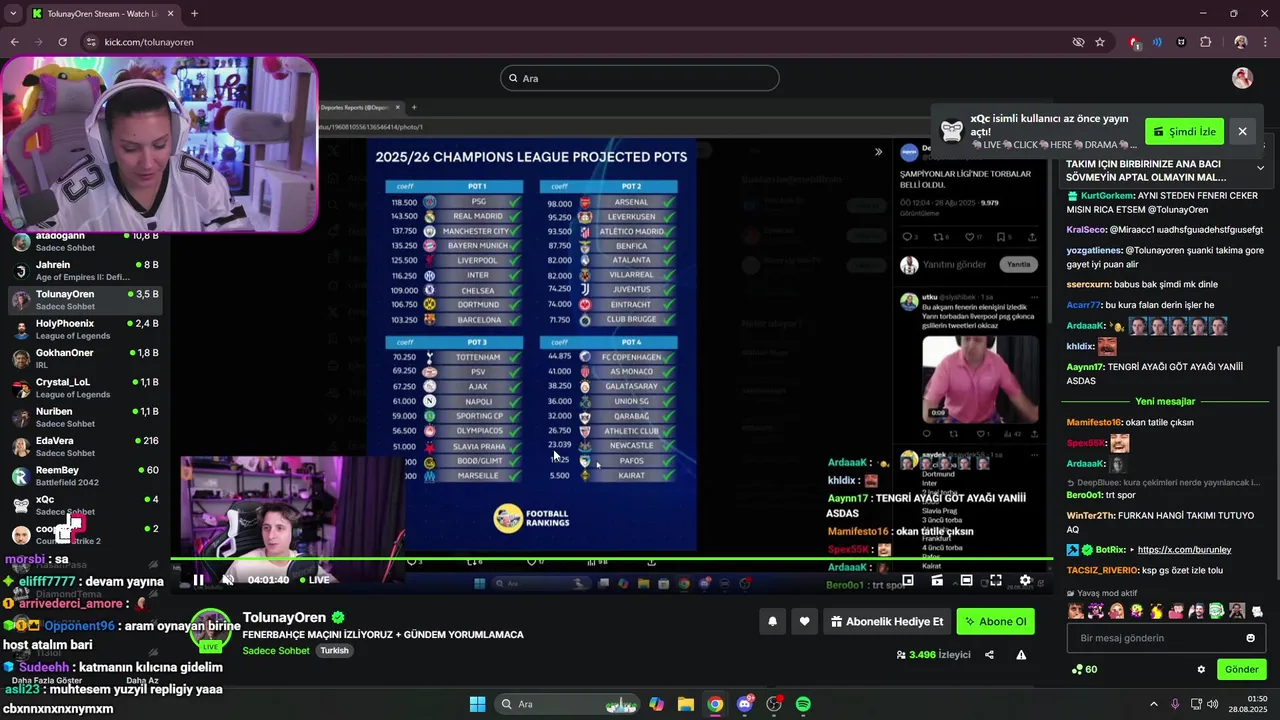Screen dimensions: 1280x720
Task: Click the Turkish language tag
Action: (x=334, y=650)
